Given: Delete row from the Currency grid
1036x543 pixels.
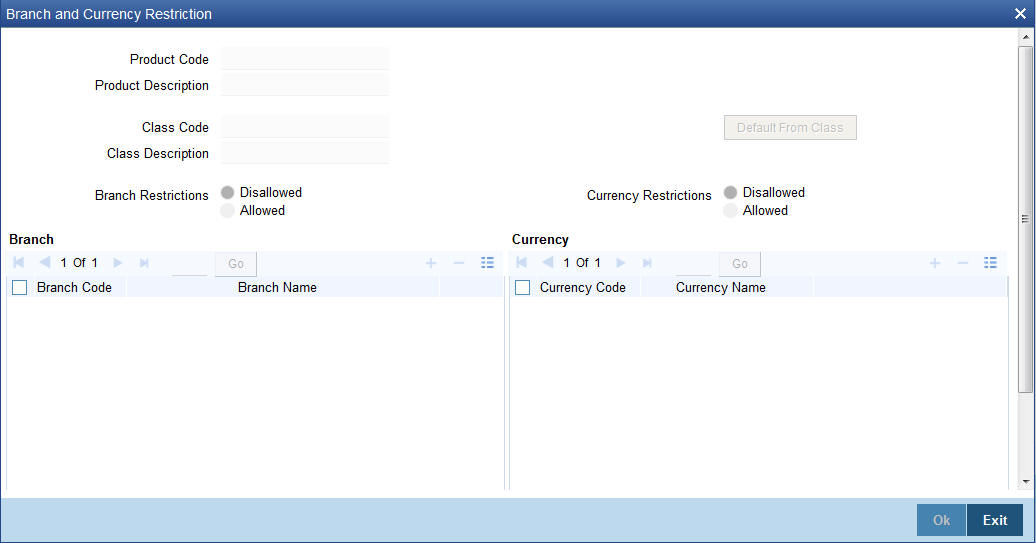Looking at the screenshot, I should (x=963, y=263).
